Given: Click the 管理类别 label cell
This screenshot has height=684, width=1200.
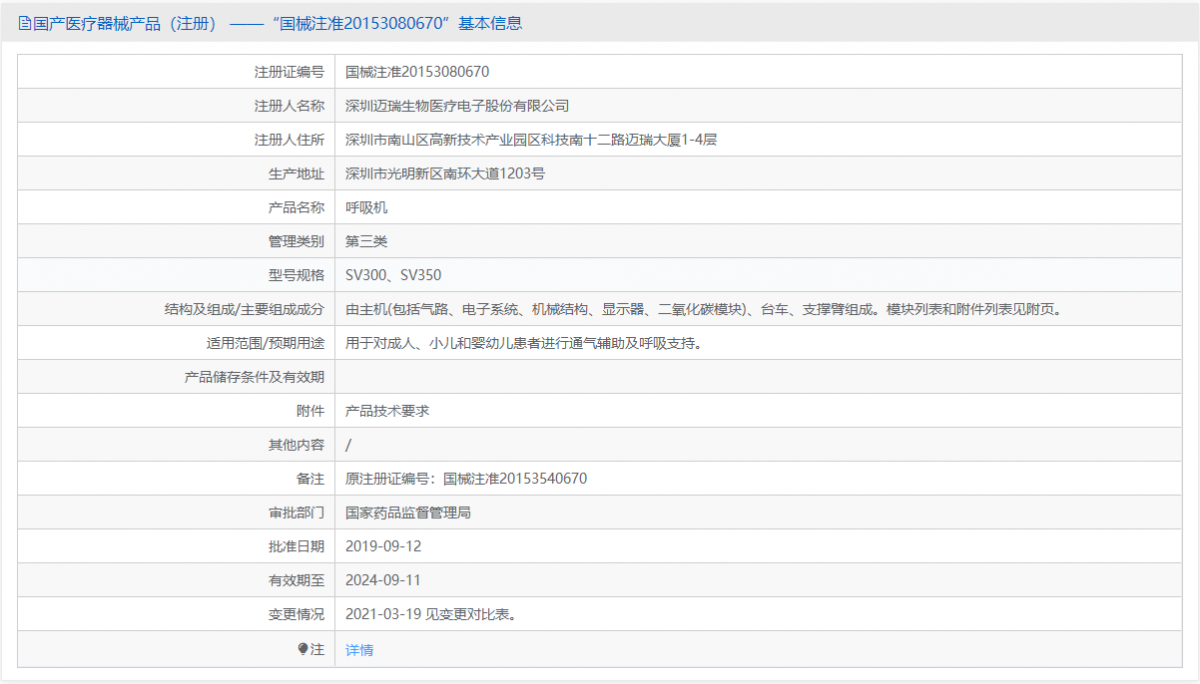Looking at the screenshot, I should [x=176, y=242].
